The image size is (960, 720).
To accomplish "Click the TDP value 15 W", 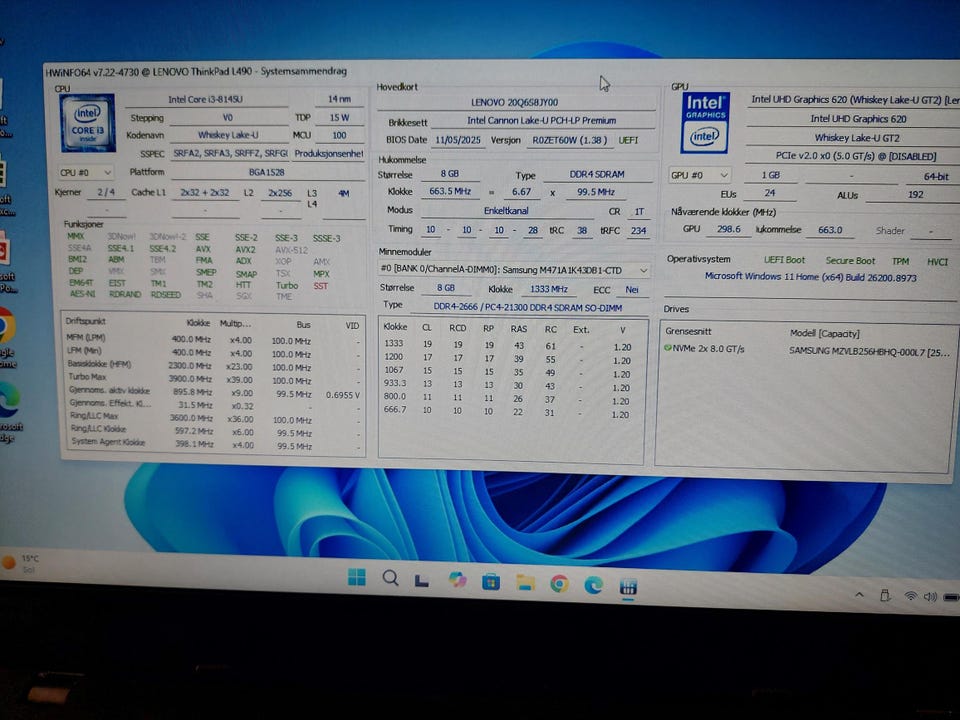I will coord(339,118).
